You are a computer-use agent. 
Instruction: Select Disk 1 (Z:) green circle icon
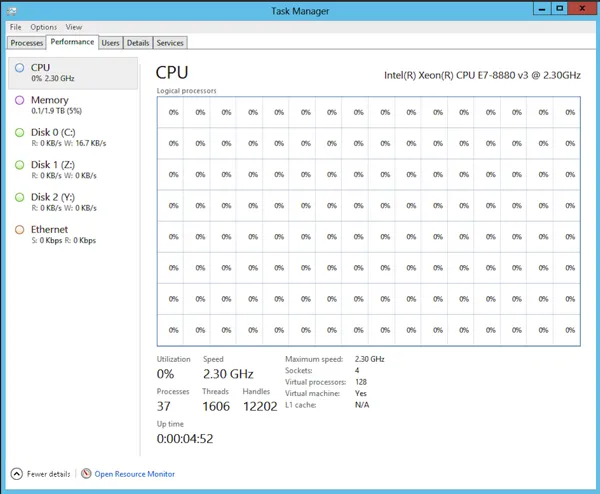[x=20, y=165]
